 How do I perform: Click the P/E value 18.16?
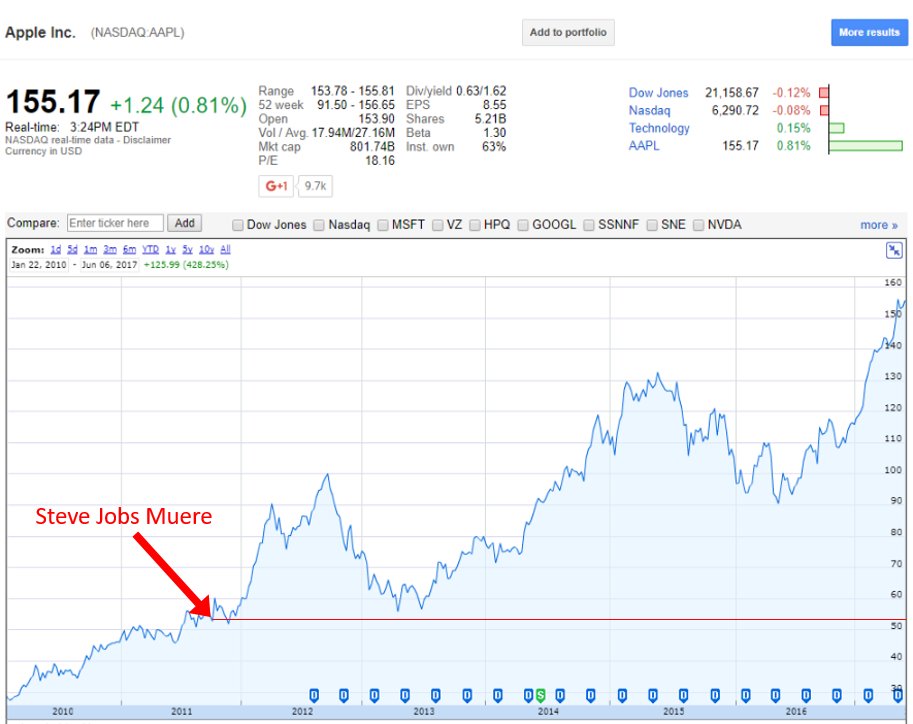tap(380, 161)
